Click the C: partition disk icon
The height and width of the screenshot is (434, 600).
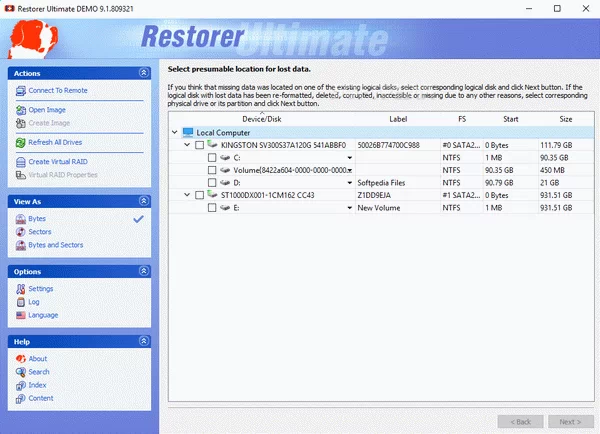pyautogui.click(x=225, y=158)
